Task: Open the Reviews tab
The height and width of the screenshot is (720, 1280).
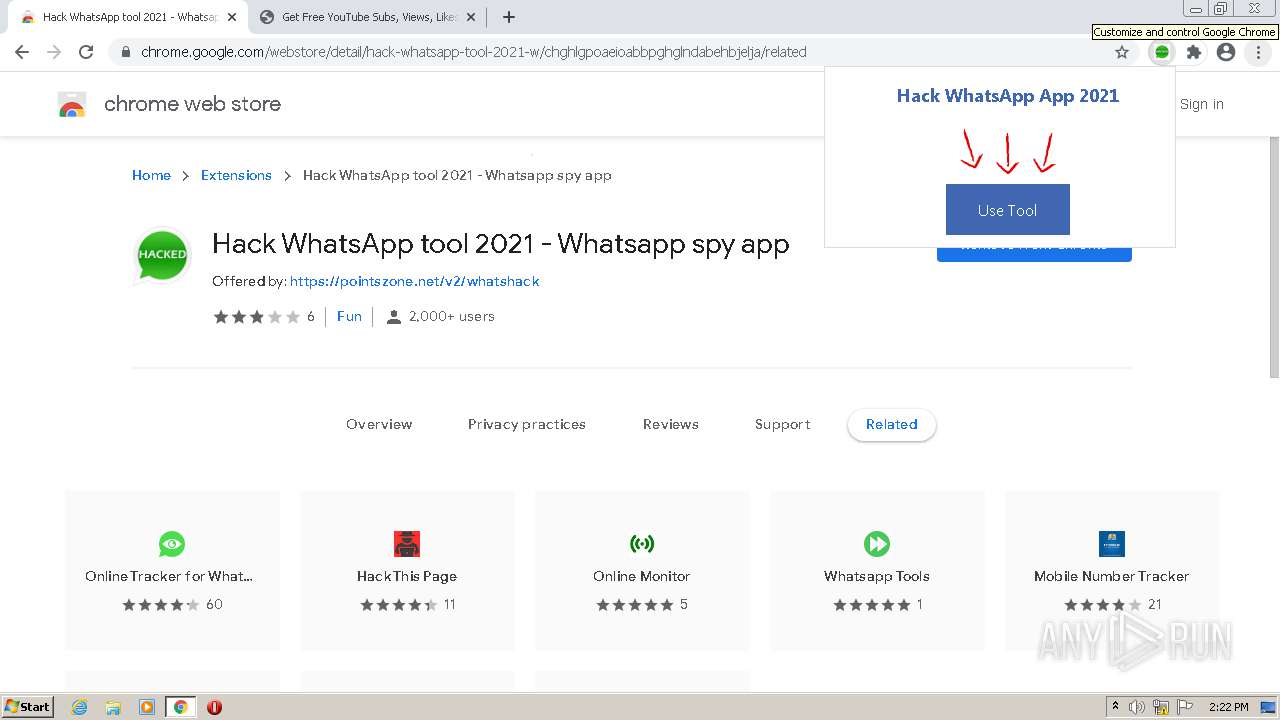Action: [671, 424]
